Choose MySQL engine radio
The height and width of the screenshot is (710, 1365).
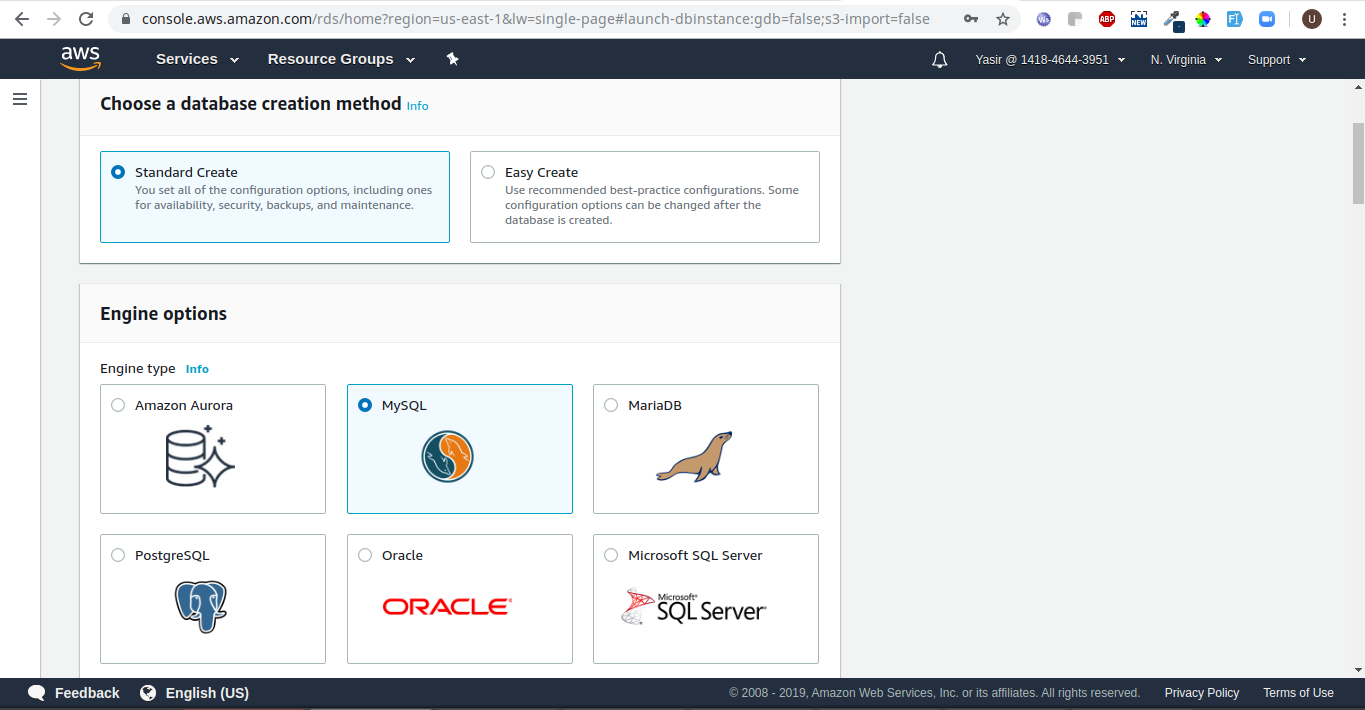(365, 405)
